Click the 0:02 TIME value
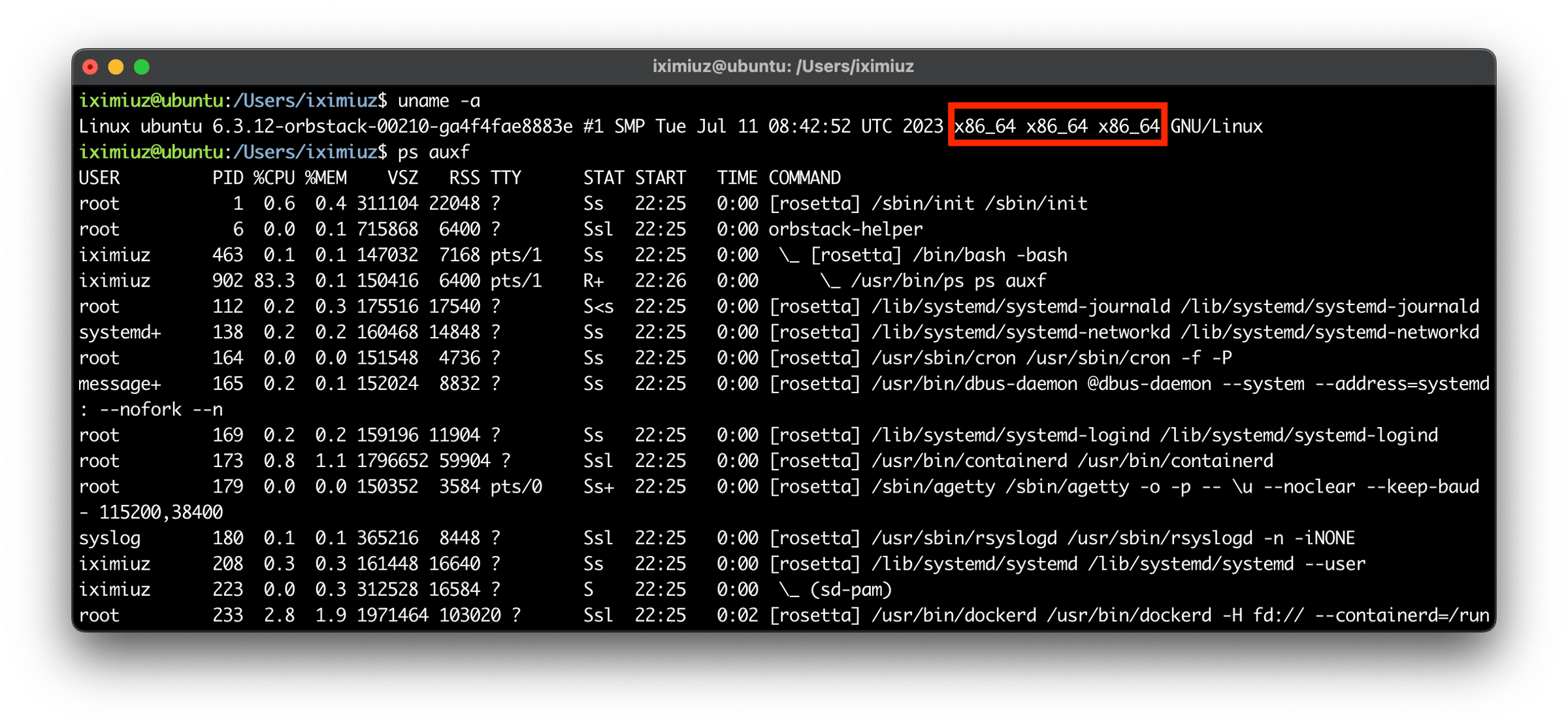The height and width of the screenshot is (727, 1568). [x=738, y=616]
